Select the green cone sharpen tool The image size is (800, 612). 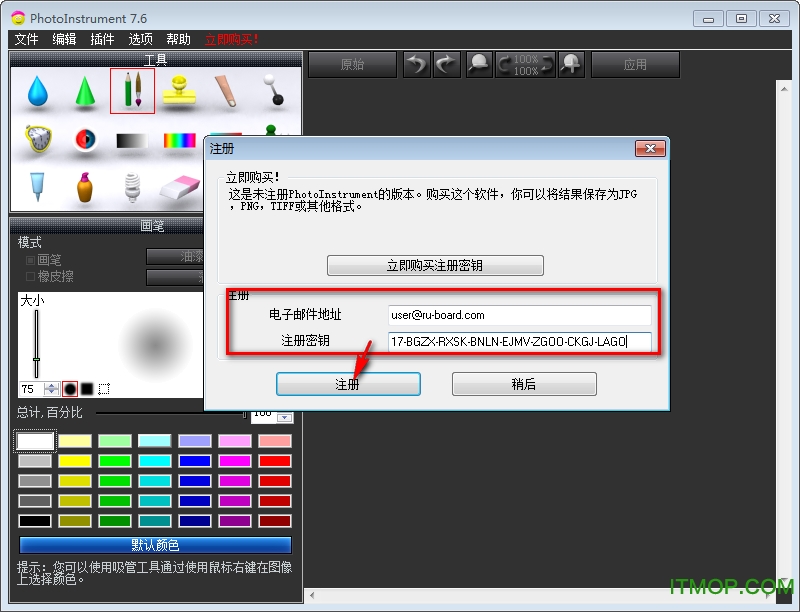tap(85, 91)
